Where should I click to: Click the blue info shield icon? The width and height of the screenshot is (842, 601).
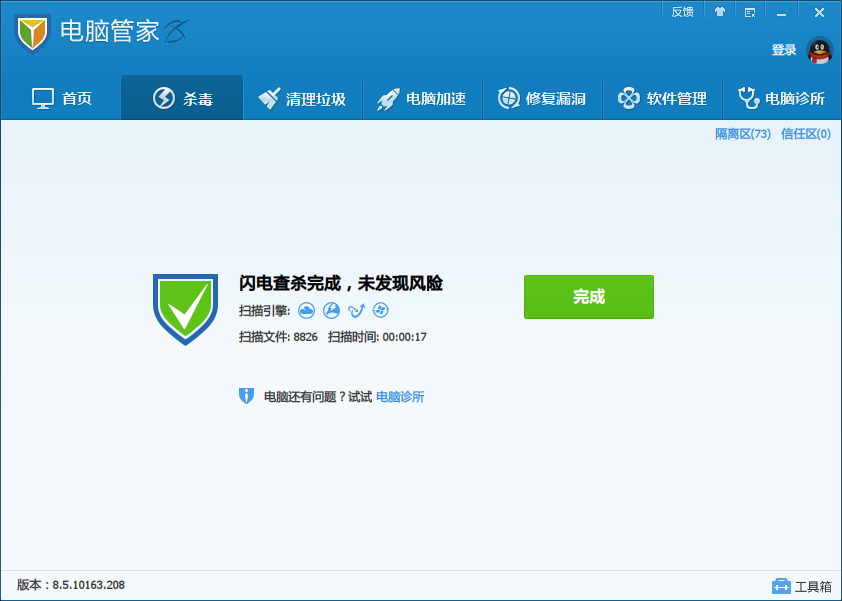point(246,396)
